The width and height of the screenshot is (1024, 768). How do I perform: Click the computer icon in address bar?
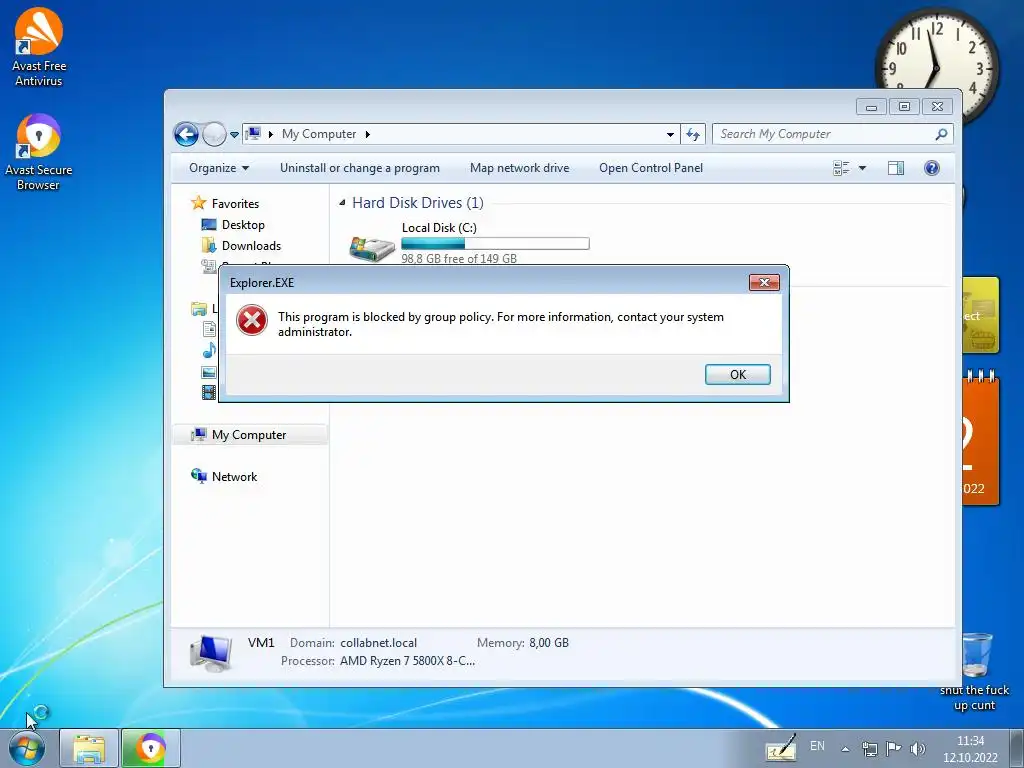point(253,134)
